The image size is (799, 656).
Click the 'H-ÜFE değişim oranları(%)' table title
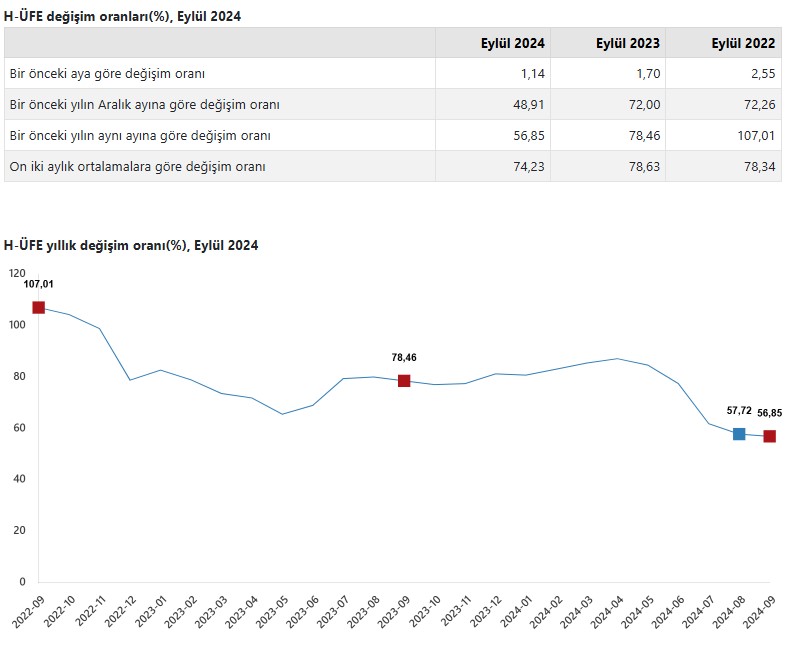[122, 16]
